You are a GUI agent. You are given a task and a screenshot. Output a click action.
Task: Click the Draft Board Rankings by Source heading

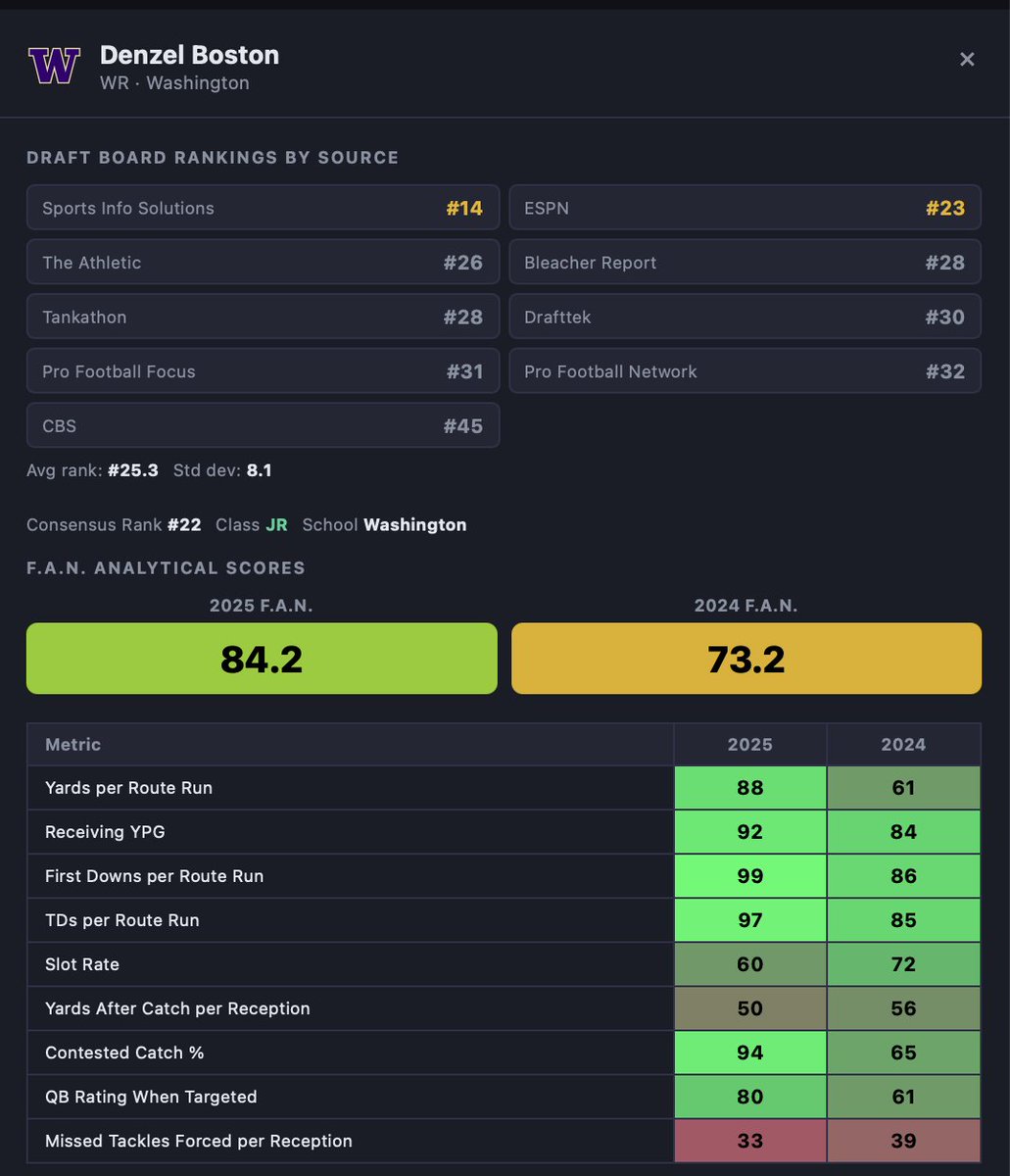coord(213,158)
